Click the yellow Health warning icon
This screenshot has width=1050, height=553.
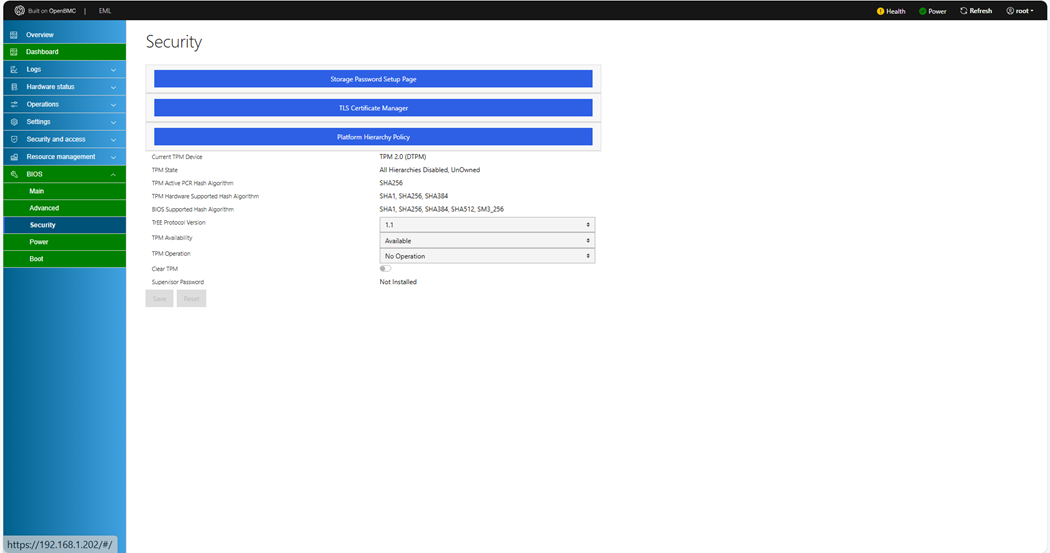[880, 11]
